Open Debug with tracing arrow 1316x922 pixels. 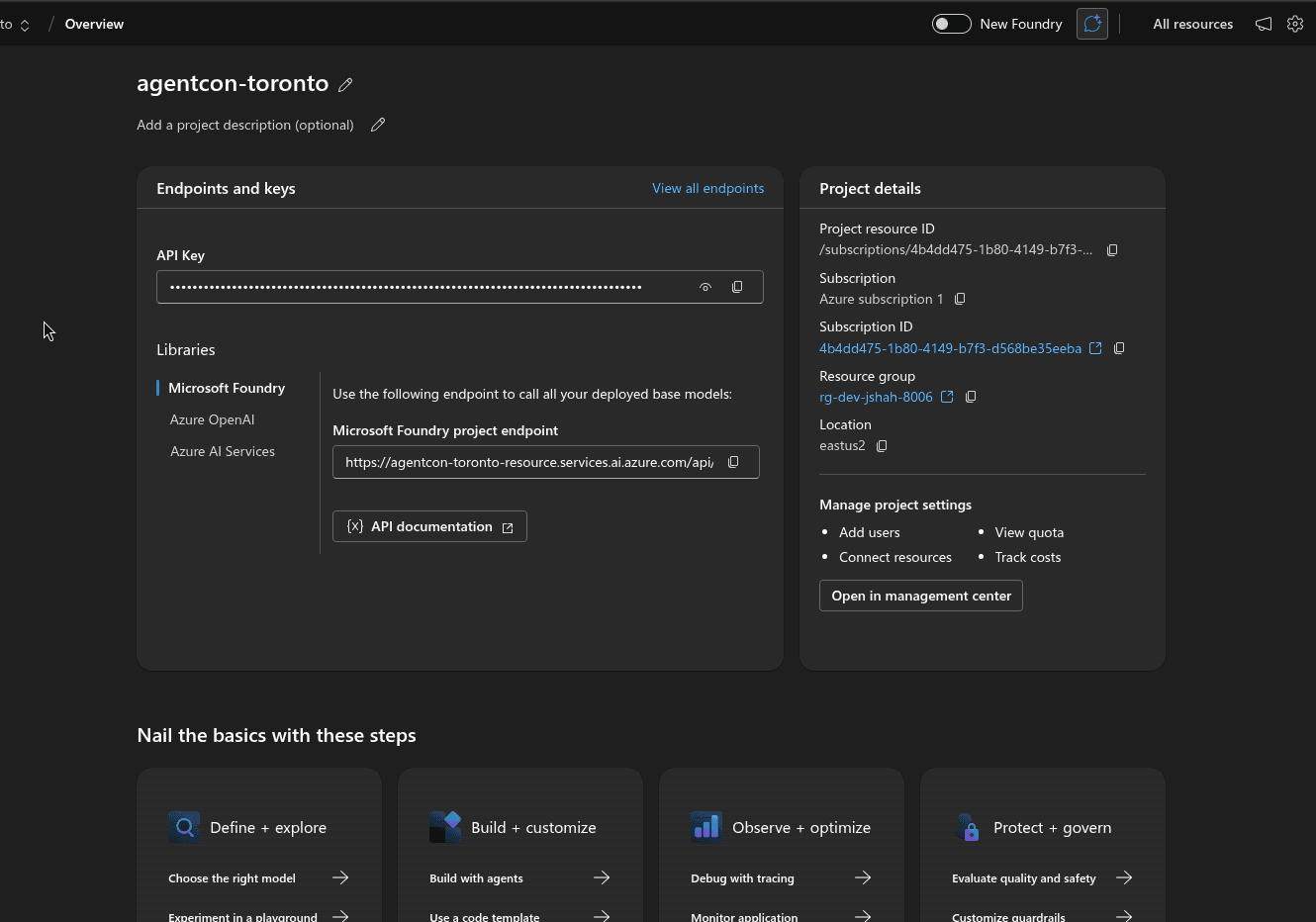863,877
